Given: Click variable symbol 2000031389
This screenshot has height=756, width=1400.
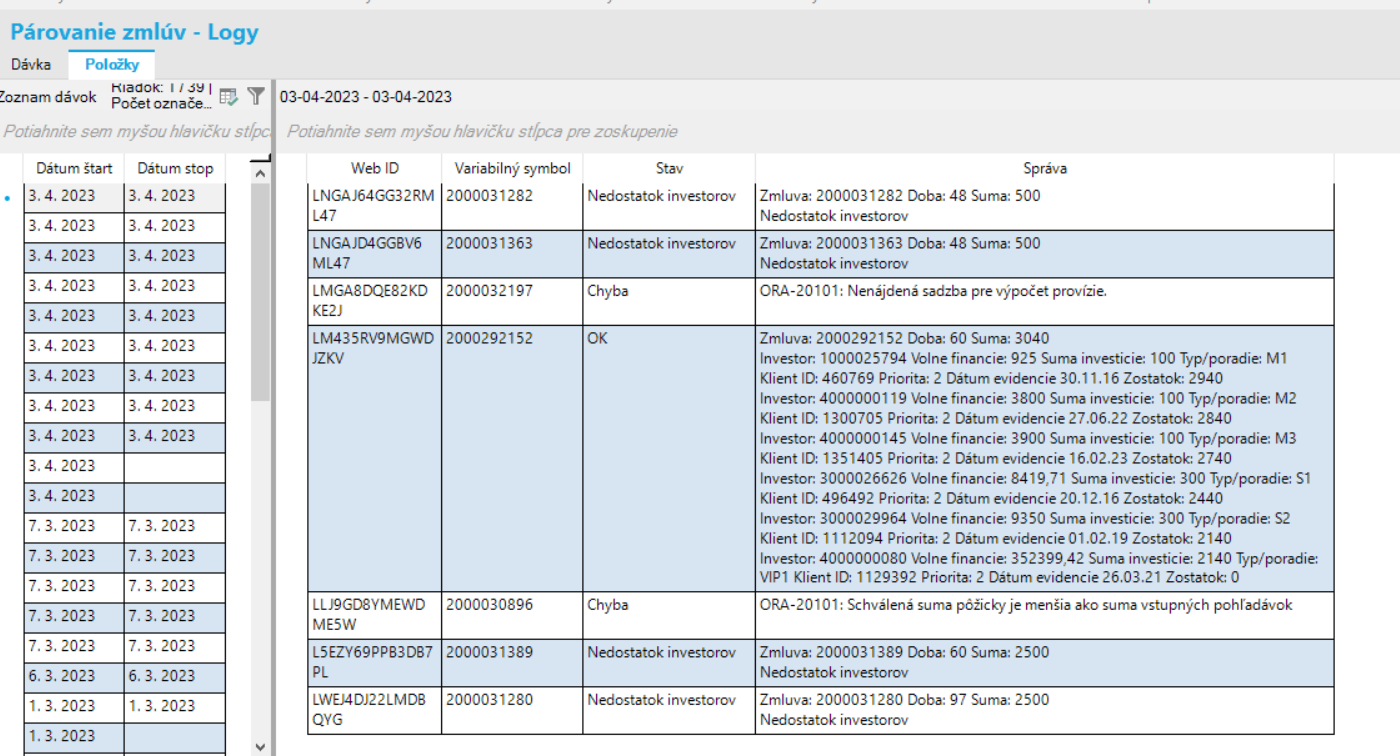Looking at the screenshot, I should click(489, 652).
